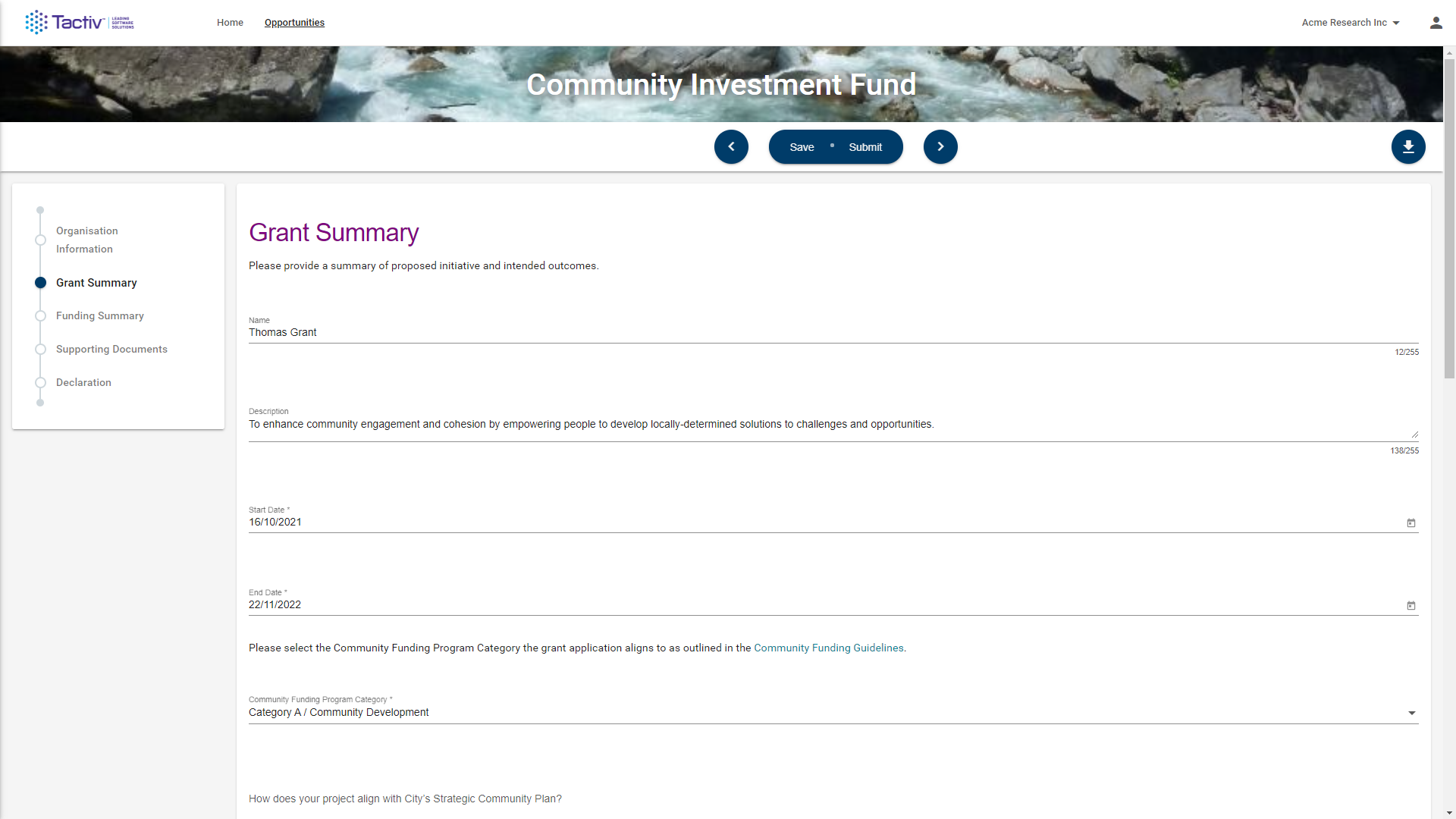Click the back navigation arrow

tap(731, 147)
